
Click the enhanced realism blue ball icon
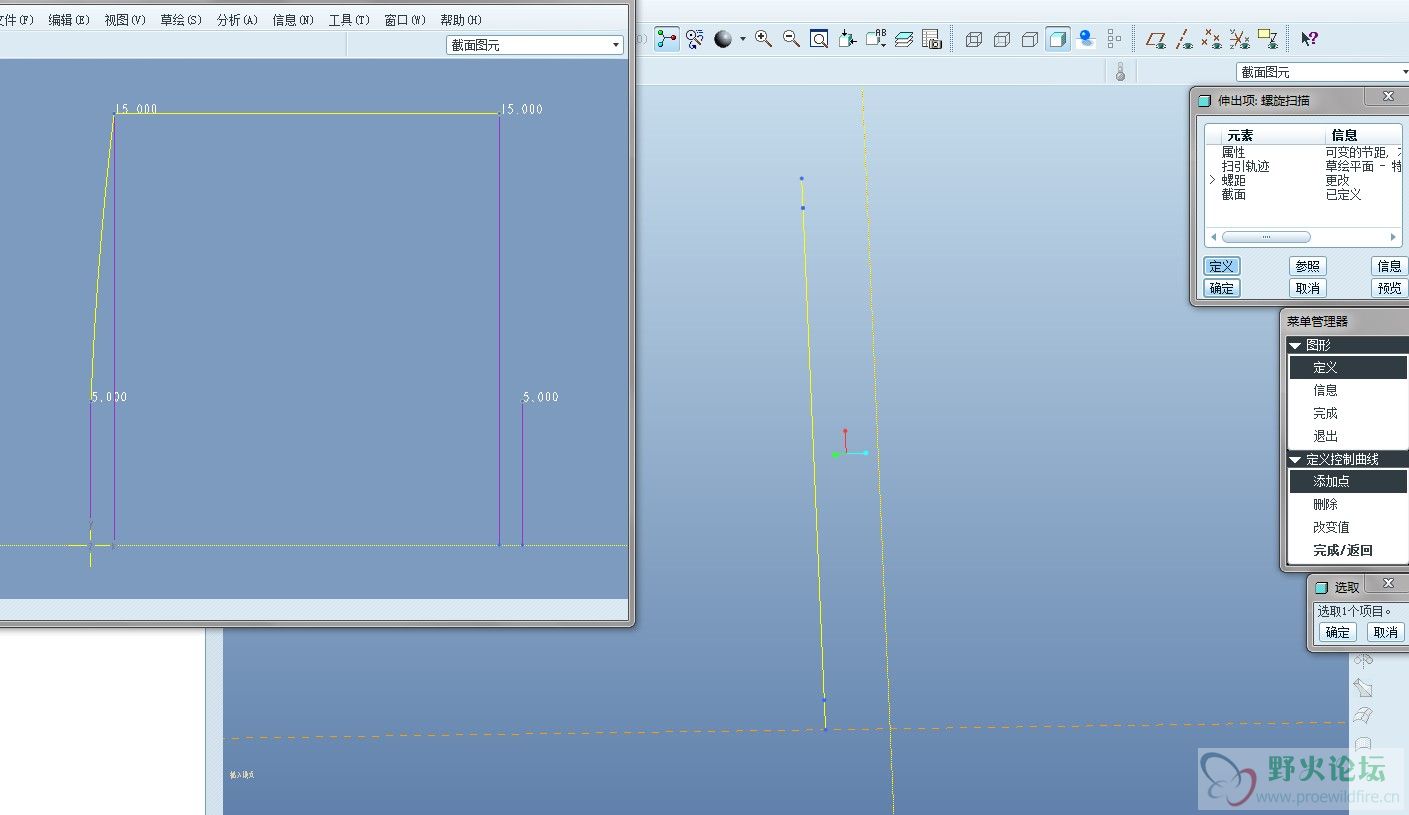coord(1086,39)
